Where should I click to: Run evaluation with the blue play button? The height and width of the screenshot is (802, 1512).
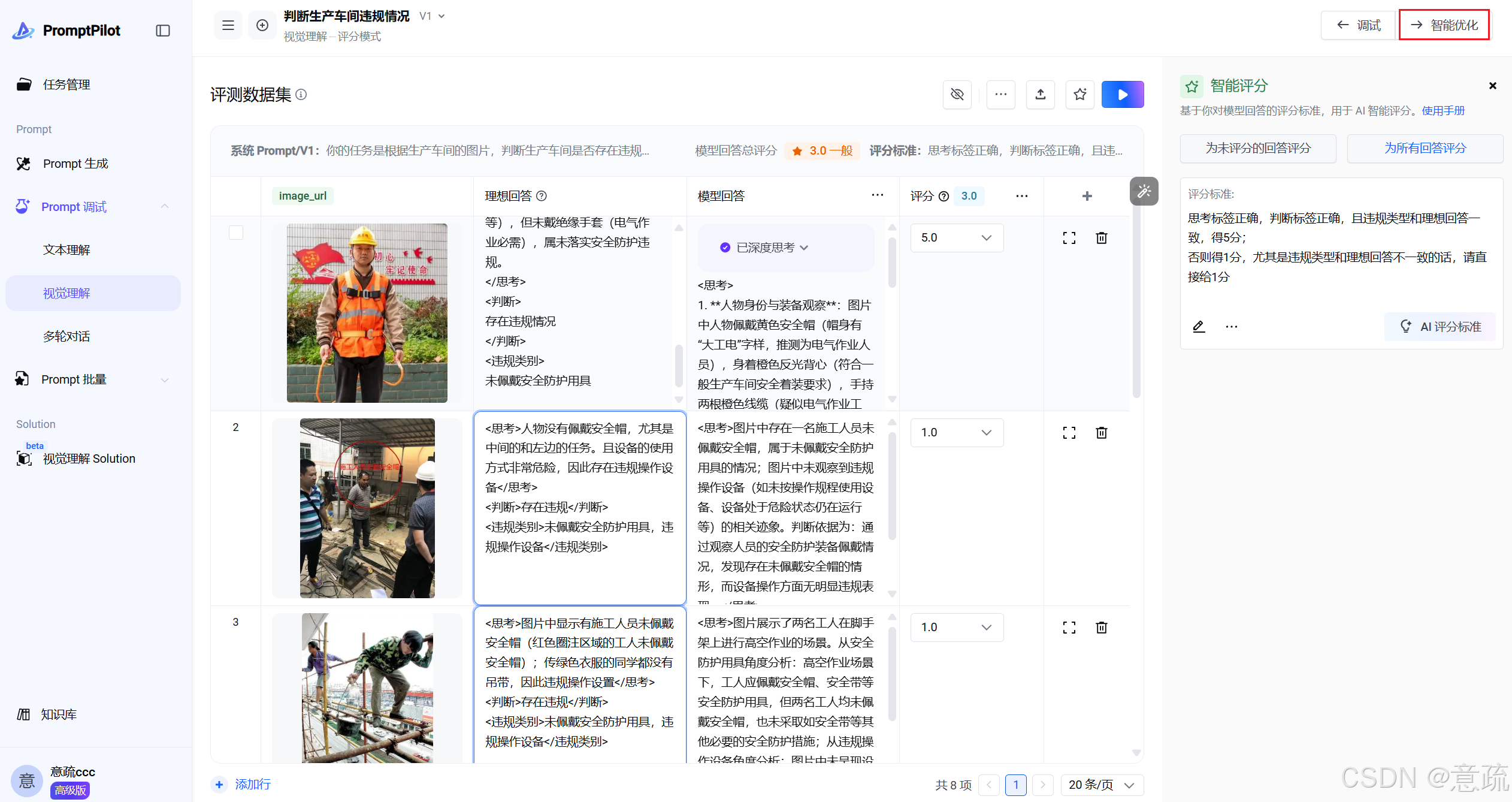(x=1123, y=95)
